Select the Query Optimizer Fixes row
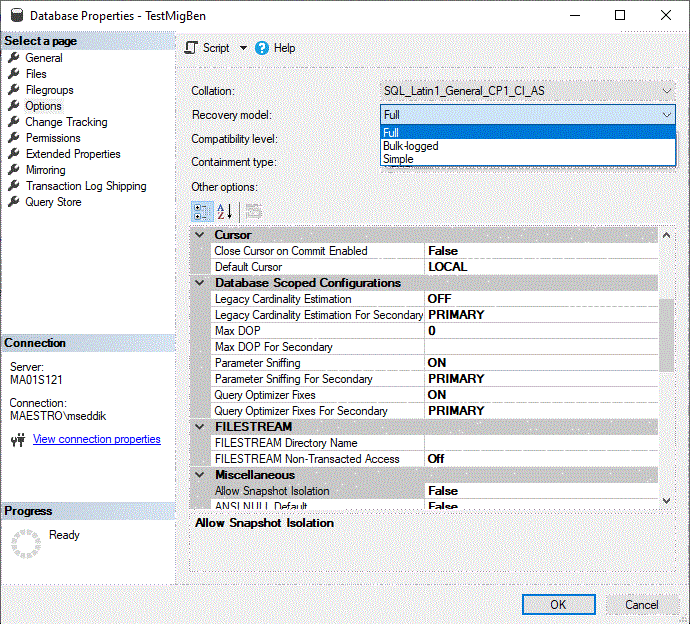 (x=435, y=395)
